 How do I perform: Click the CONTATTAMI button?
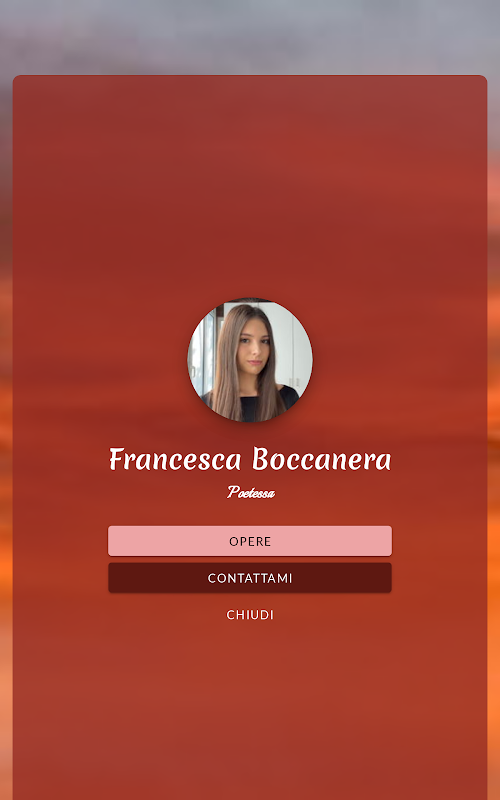pyautogui.click(x=250, y=578)
